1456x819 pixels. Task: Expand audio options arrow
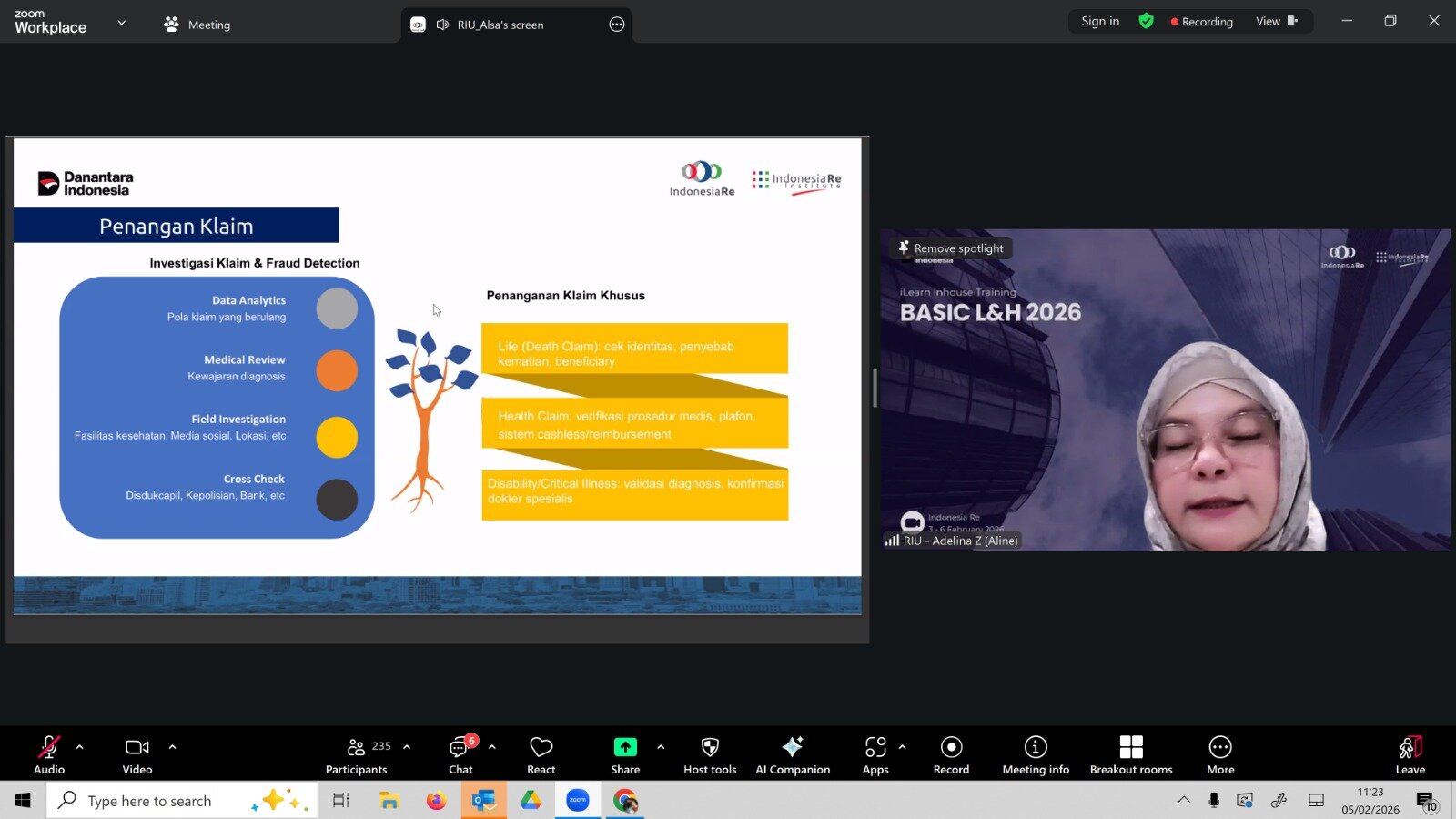pos(80,747)
